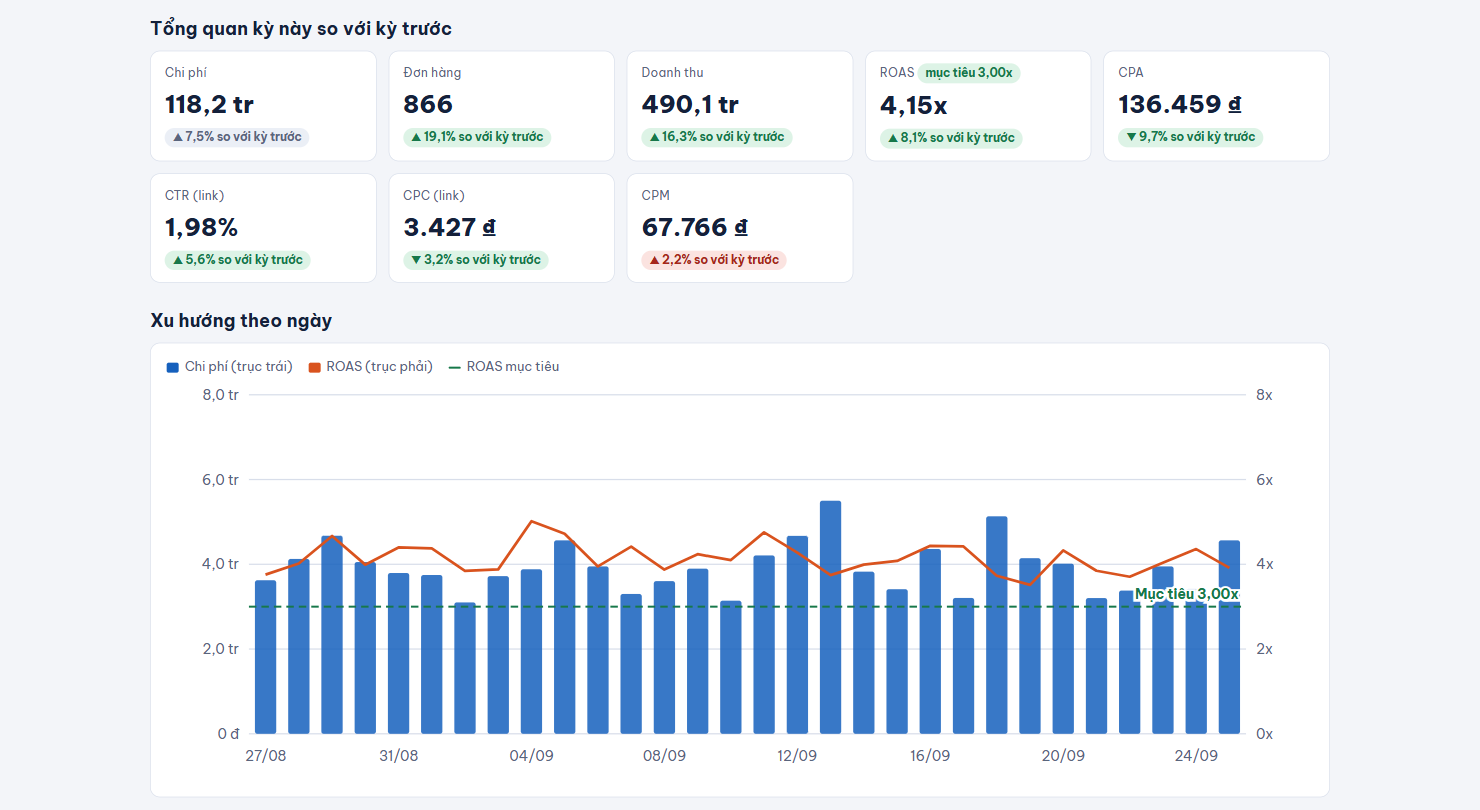
Task: Select the 118,2 tr cost value
Action: 209,105
